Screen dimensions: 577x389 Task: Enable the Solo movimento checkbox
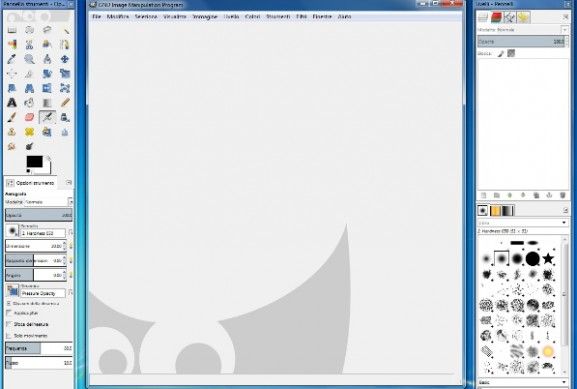tap(9, 336)
